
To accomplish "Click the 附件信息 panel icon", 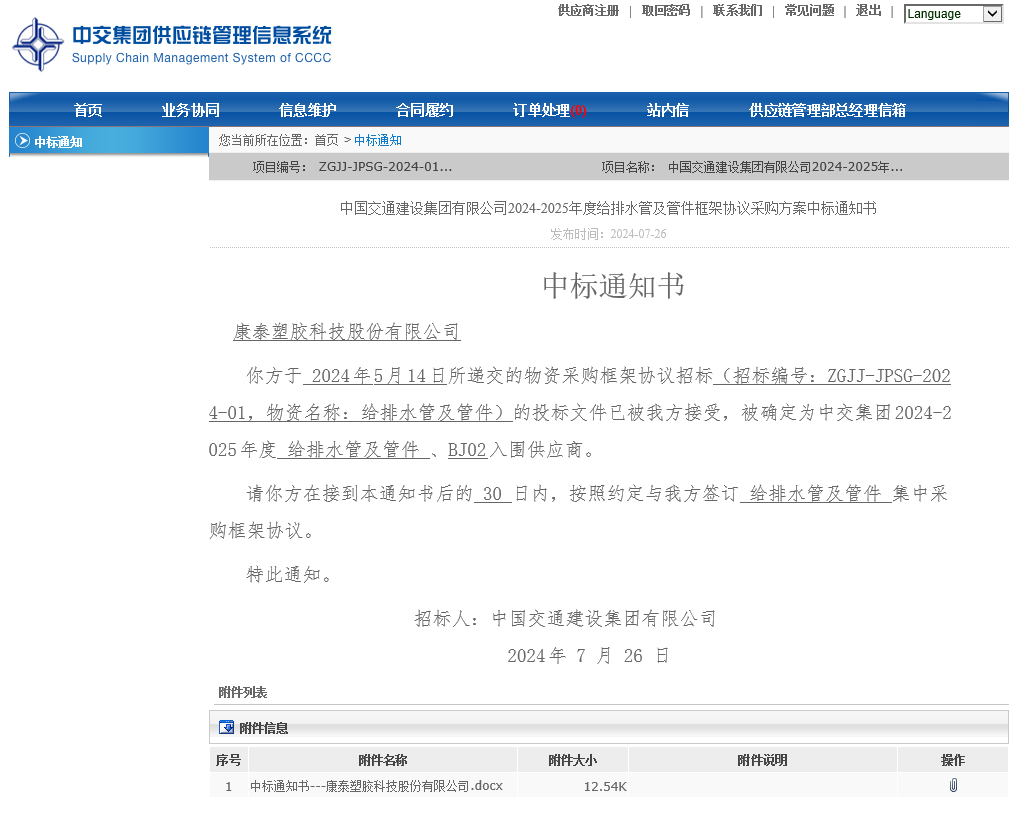I will [x=226, y=727].
